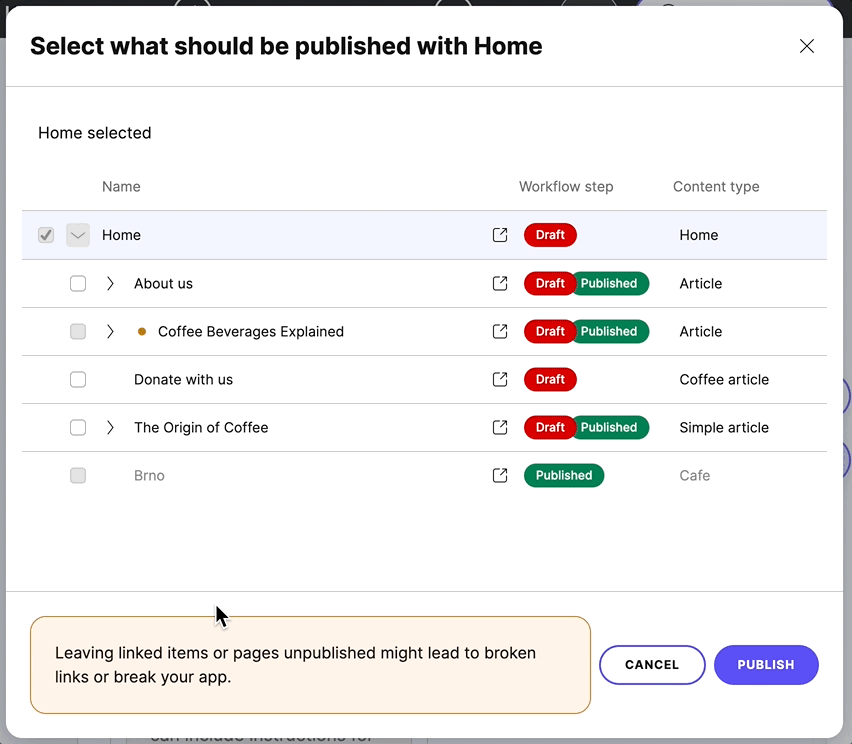Check the About us checkbox
This screenshot has width=852, height=744.
(x=77, y=283)
